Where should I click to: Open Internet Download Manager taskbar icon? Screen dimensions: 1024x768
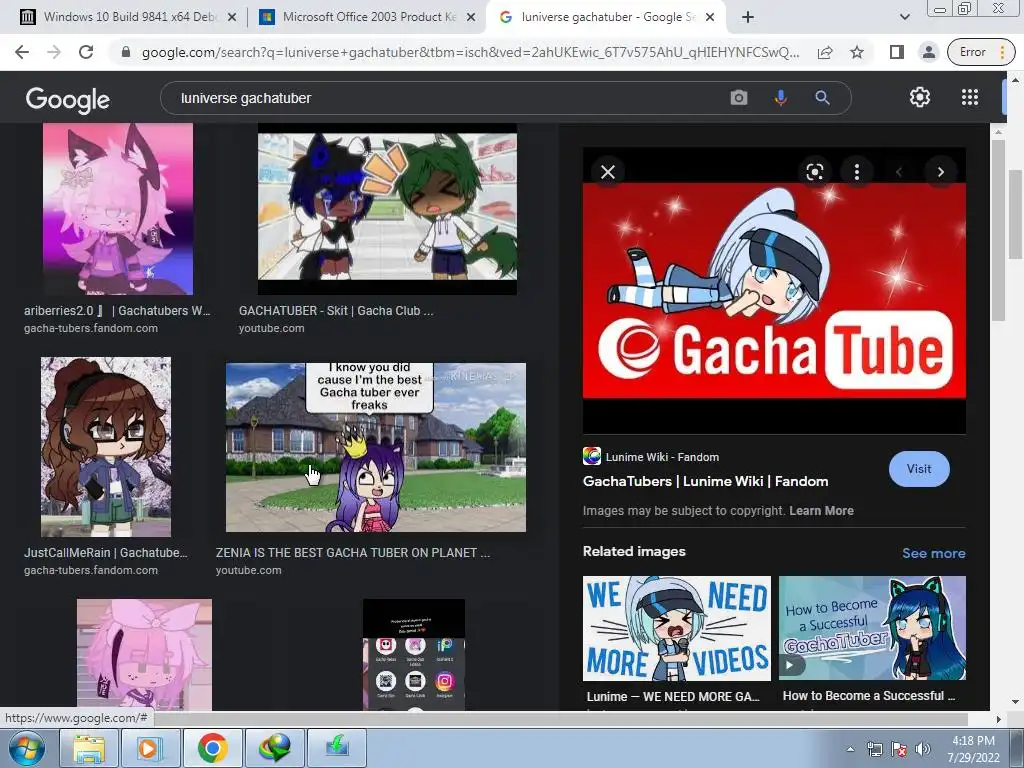point(274,748)
